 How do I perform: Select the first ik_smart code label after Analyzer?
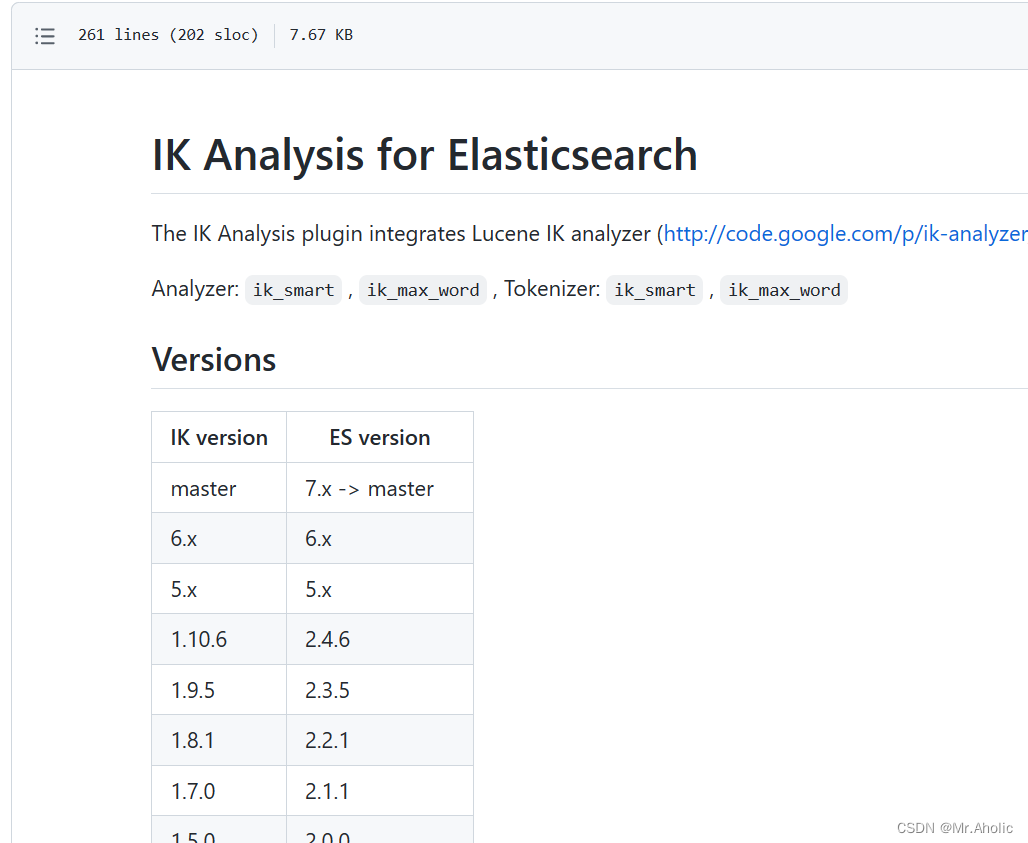point(294,290)
